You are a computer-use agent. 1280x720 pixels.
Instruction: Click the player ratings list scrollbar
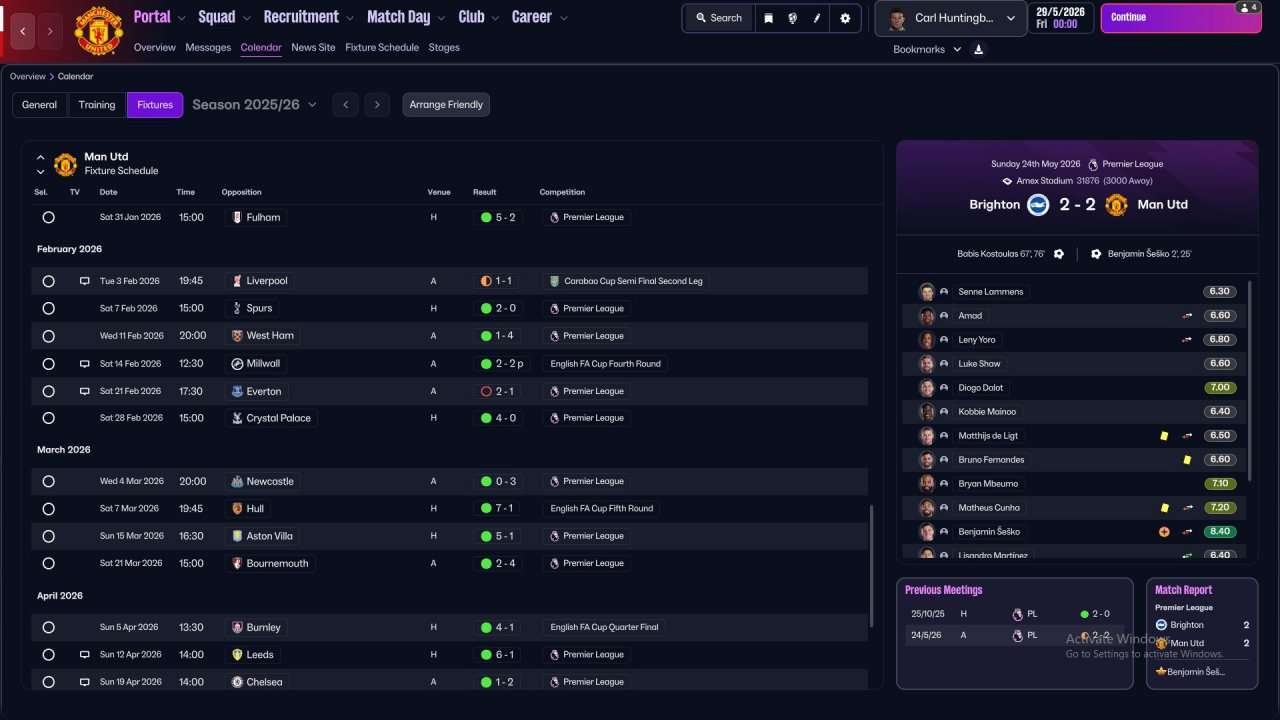(1249, 380)
